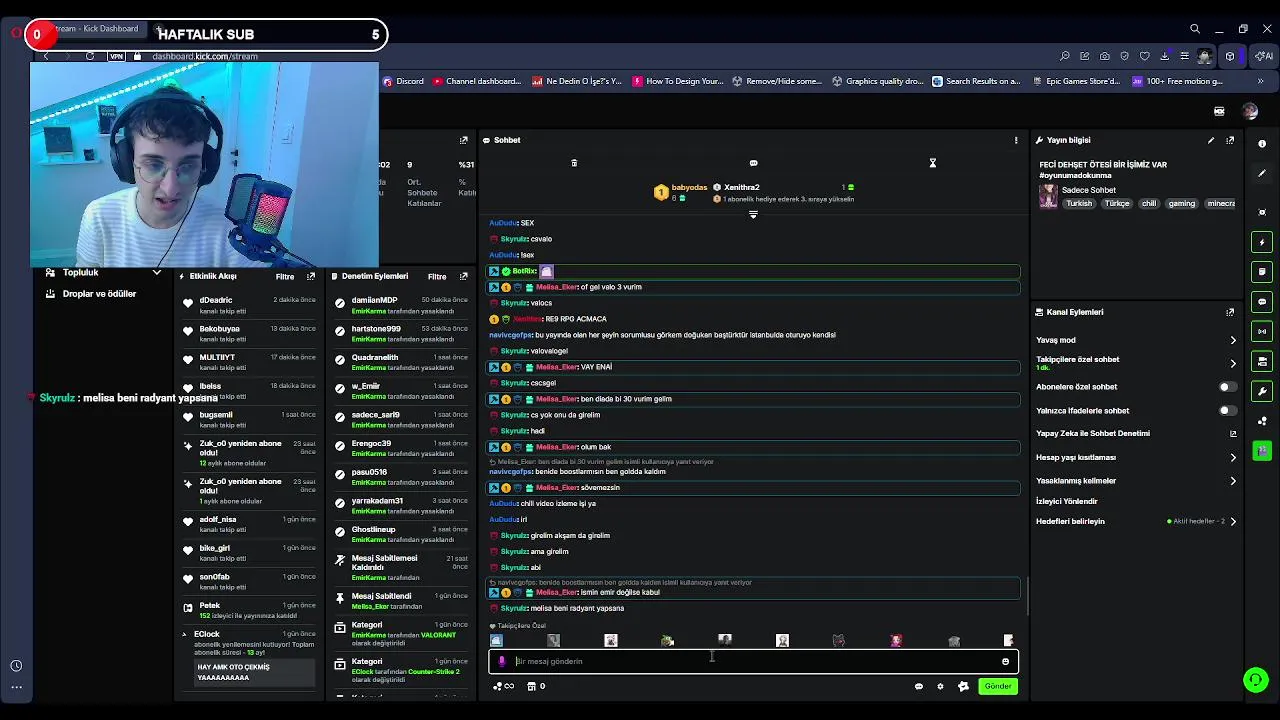
Task: Click Xenithra2 in the leaderboard
Action: click(742, 187)
